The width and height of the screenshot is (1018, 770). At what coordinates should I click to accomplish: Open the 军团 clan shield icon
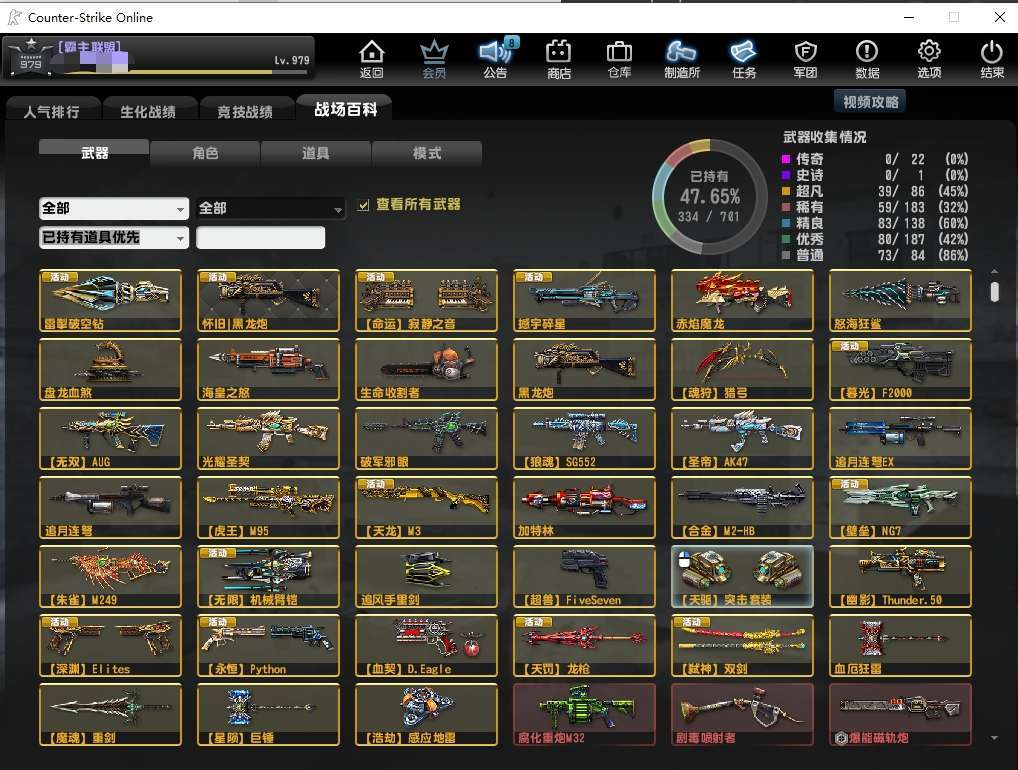[805, 58]
